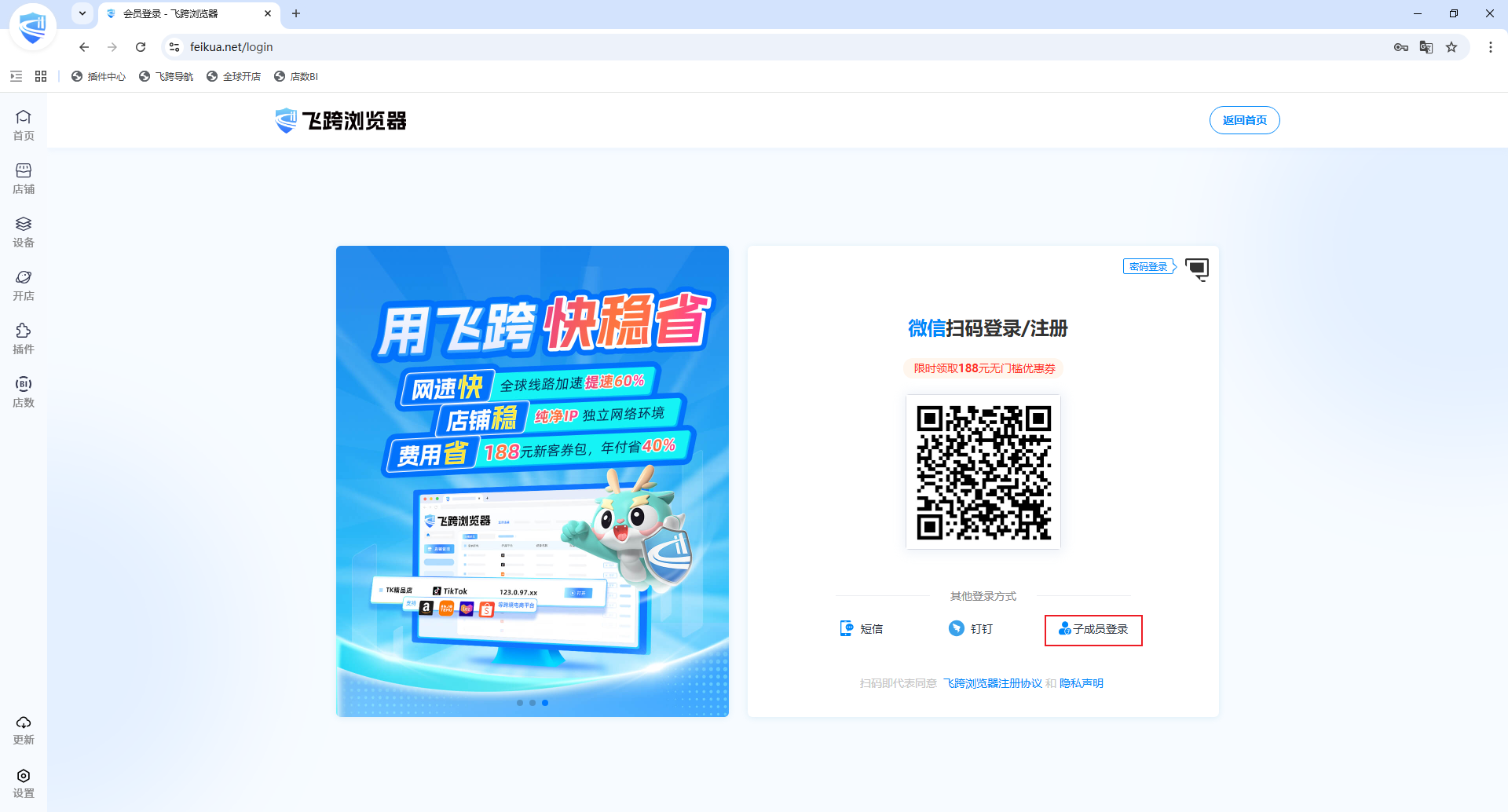Show the third banner slide dot
The height and width of the screenshot is (812, 1508).
(x=545, y=703)
